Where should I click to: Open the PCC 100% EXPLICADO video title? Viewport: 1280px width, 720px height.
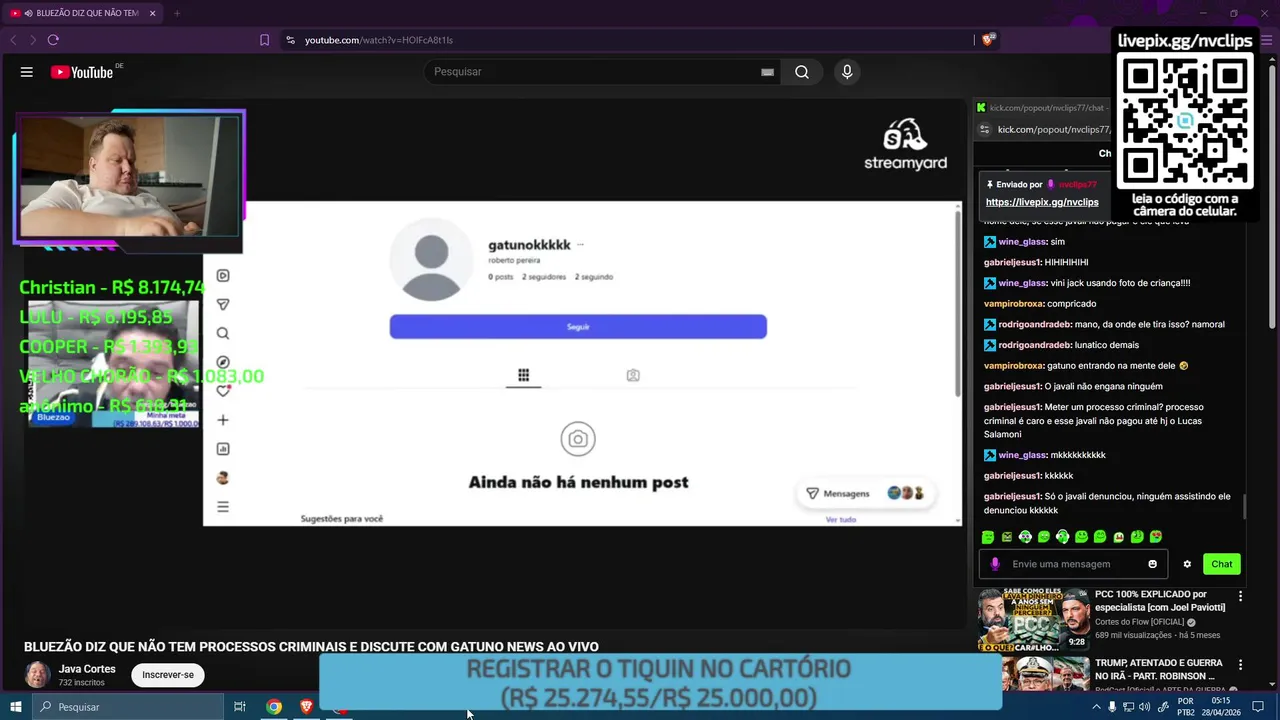tap(1160, 601)
